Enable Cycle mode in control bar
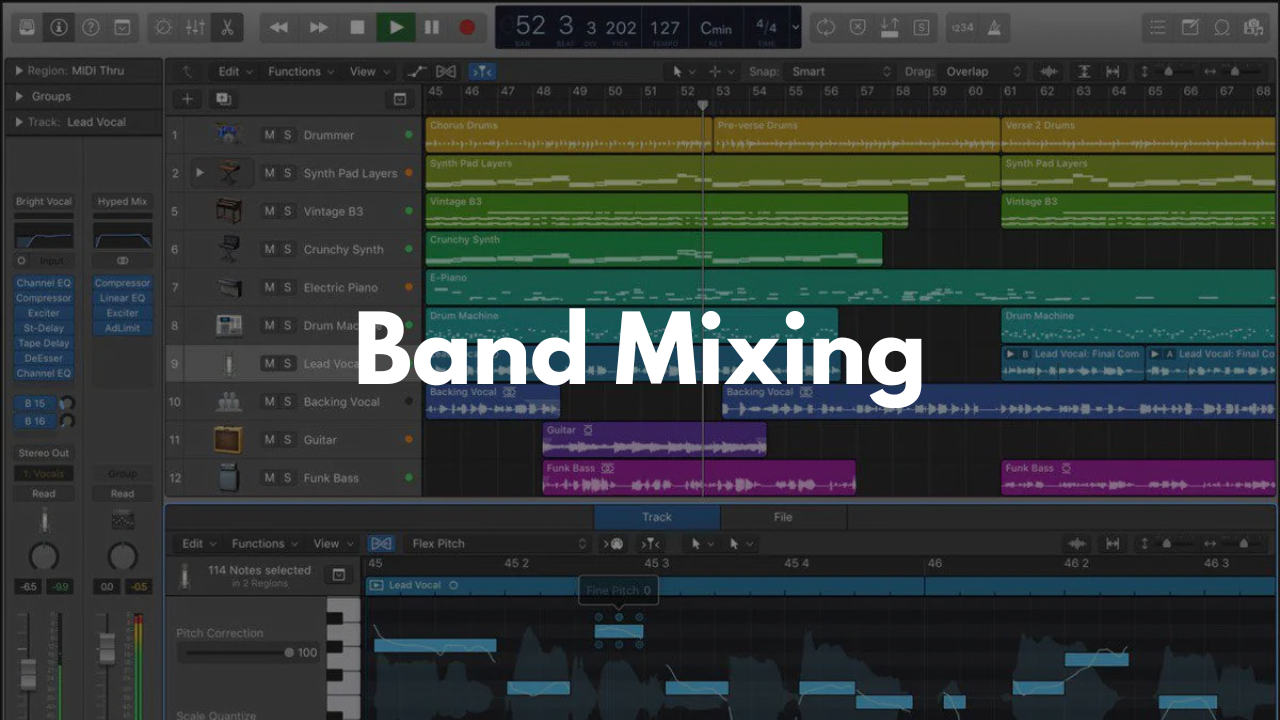The image size is (1280, 720). (x=825, y=27)
